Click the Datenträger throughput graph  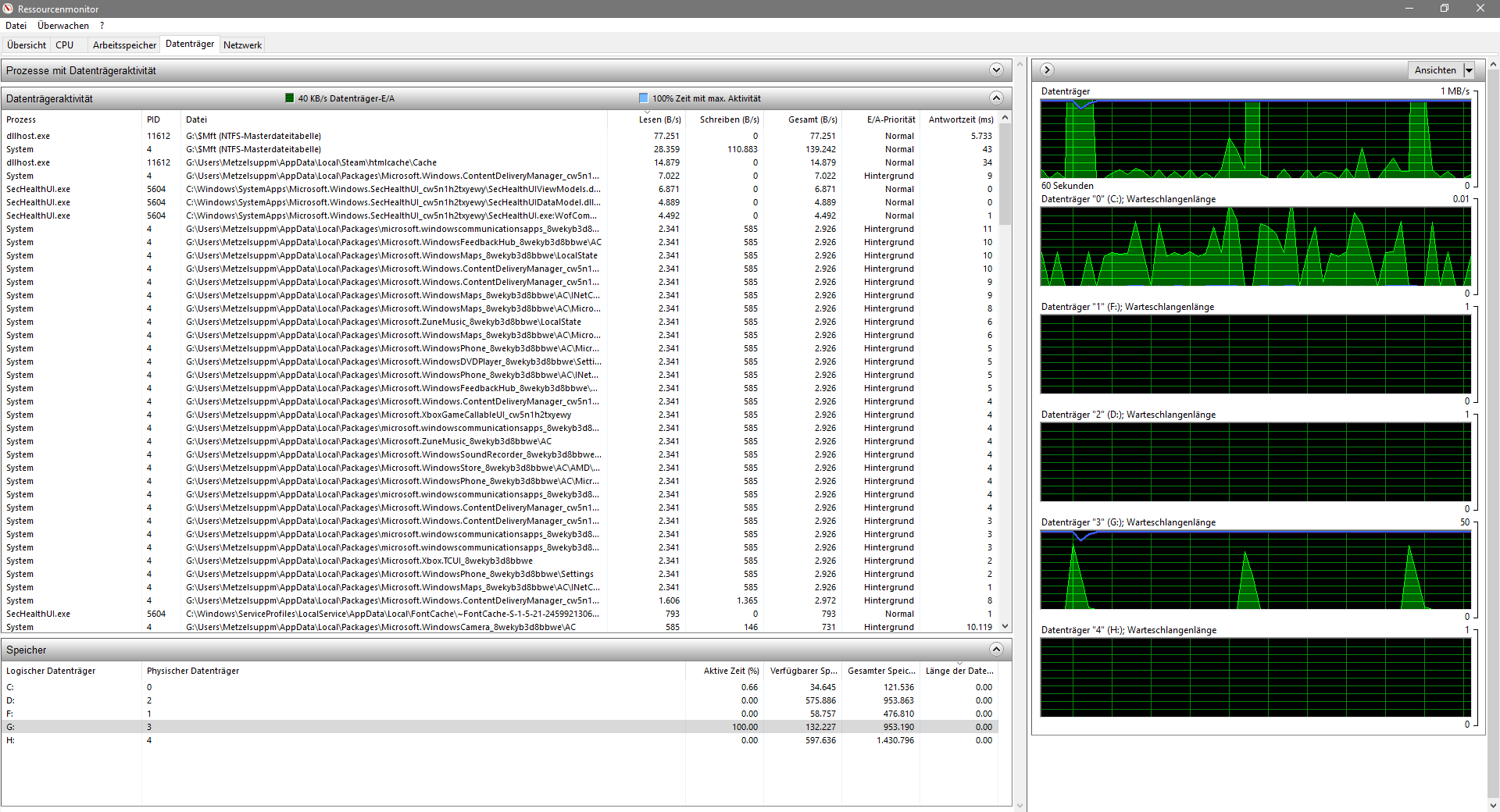click(1255, 139)
